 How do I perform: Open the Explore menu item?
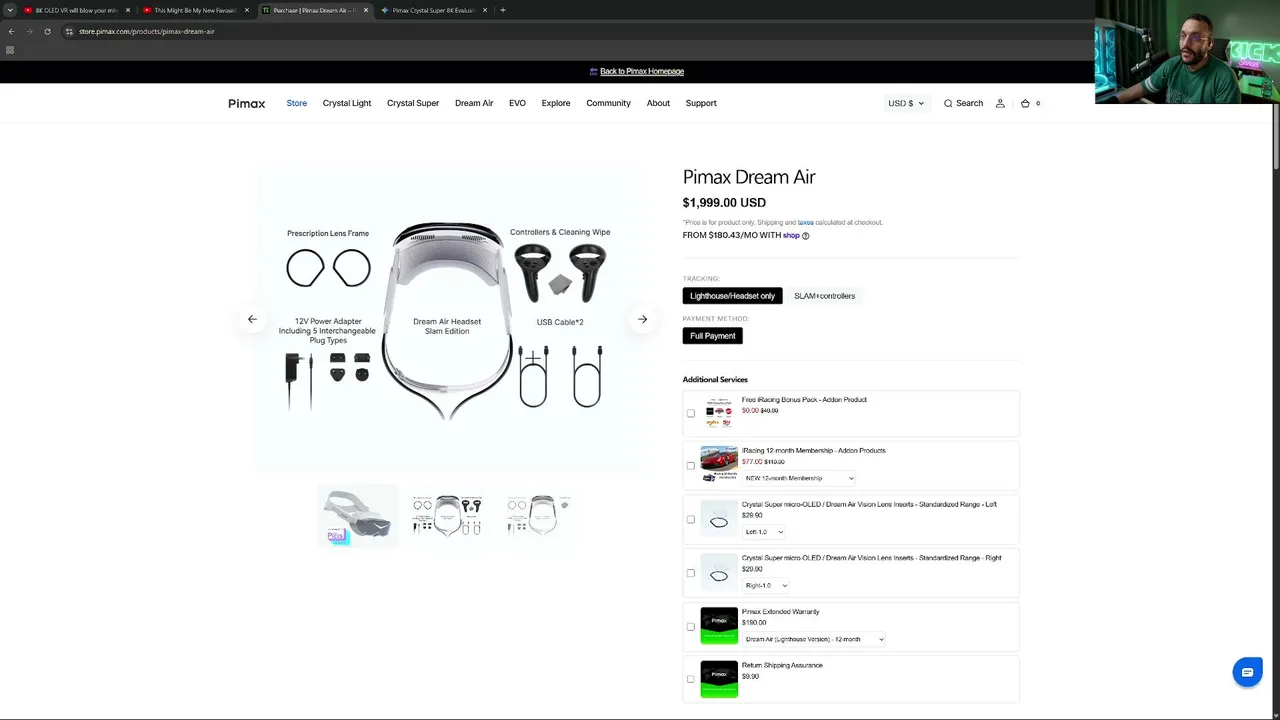tap(556, 103)
